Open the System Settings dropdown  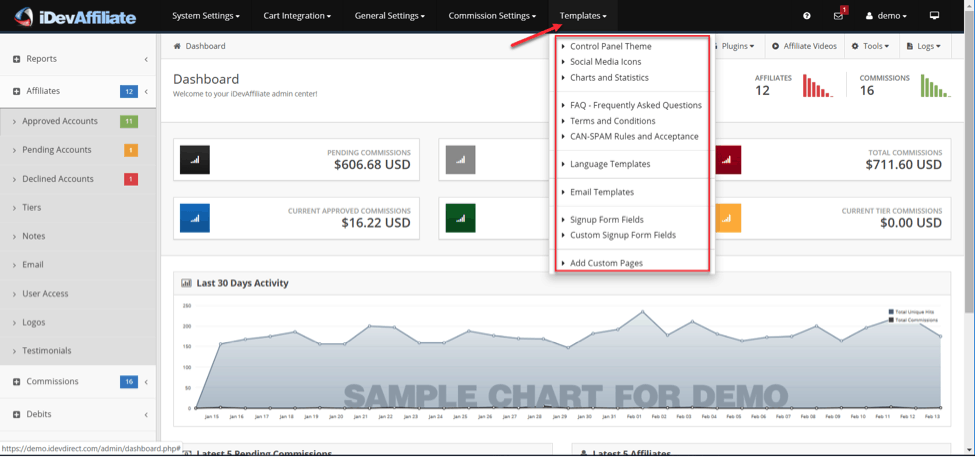(206, 16)
